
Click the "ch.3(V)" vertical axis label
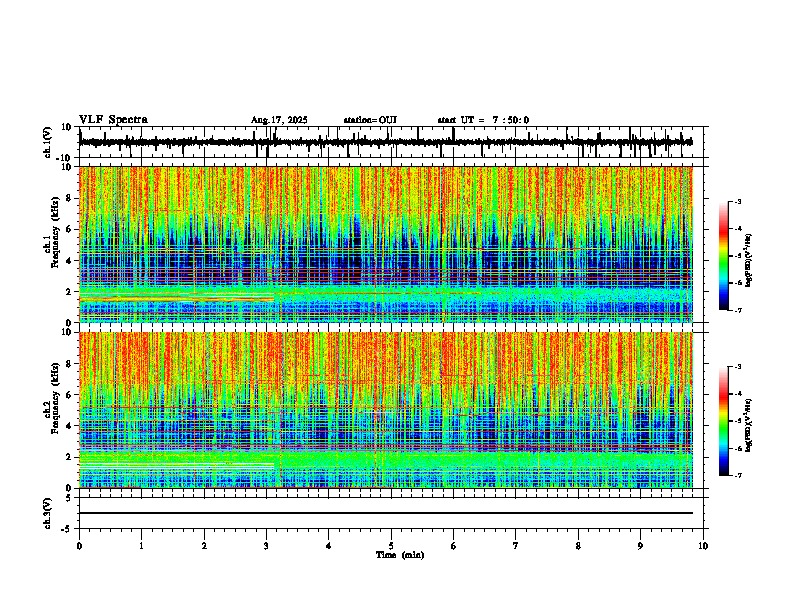(x=48, y=513)
